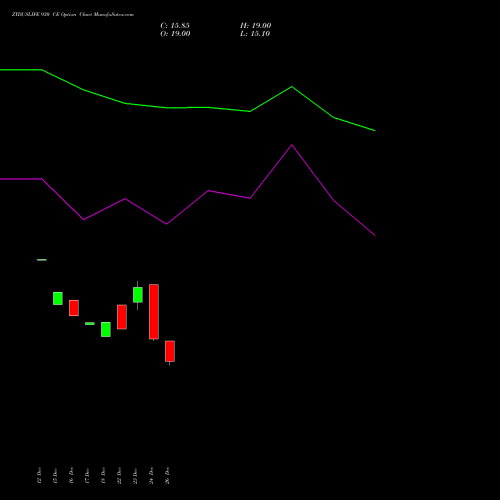500x500 pixels.
Task: Click the 26 Dec date axis label
Action: coord(167,475)
